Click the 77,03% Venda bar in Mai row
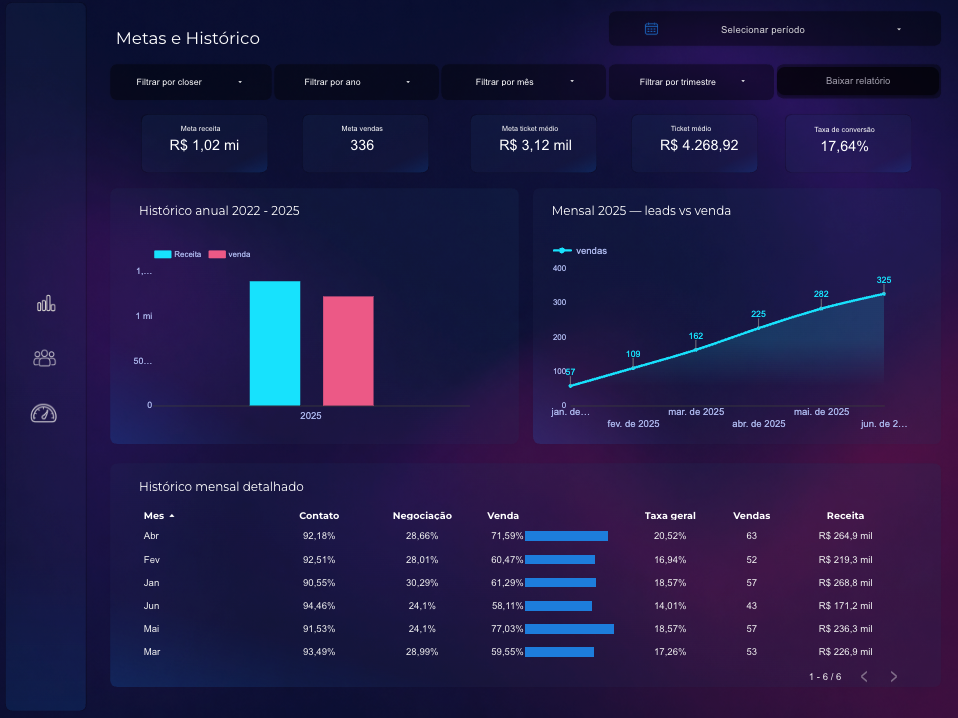 tap(569, 629)
